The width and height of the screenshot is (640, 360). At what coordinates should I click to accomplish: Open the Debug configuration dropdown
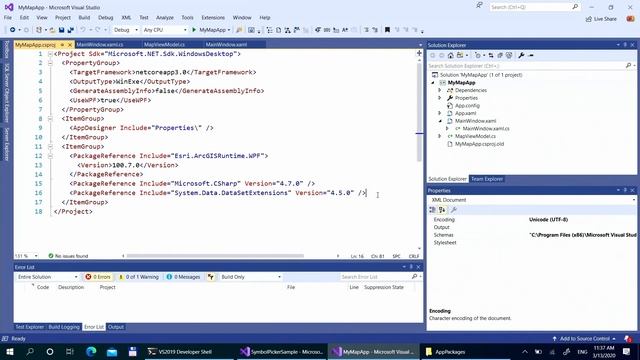pyautogui.click(x=125, y=30)
